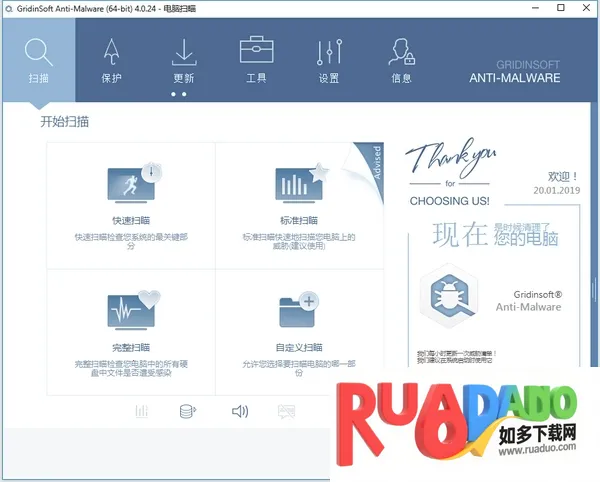600x482 pixels.
Task: Click the feedback message icon at bottom
Action: tap(286, 411)
